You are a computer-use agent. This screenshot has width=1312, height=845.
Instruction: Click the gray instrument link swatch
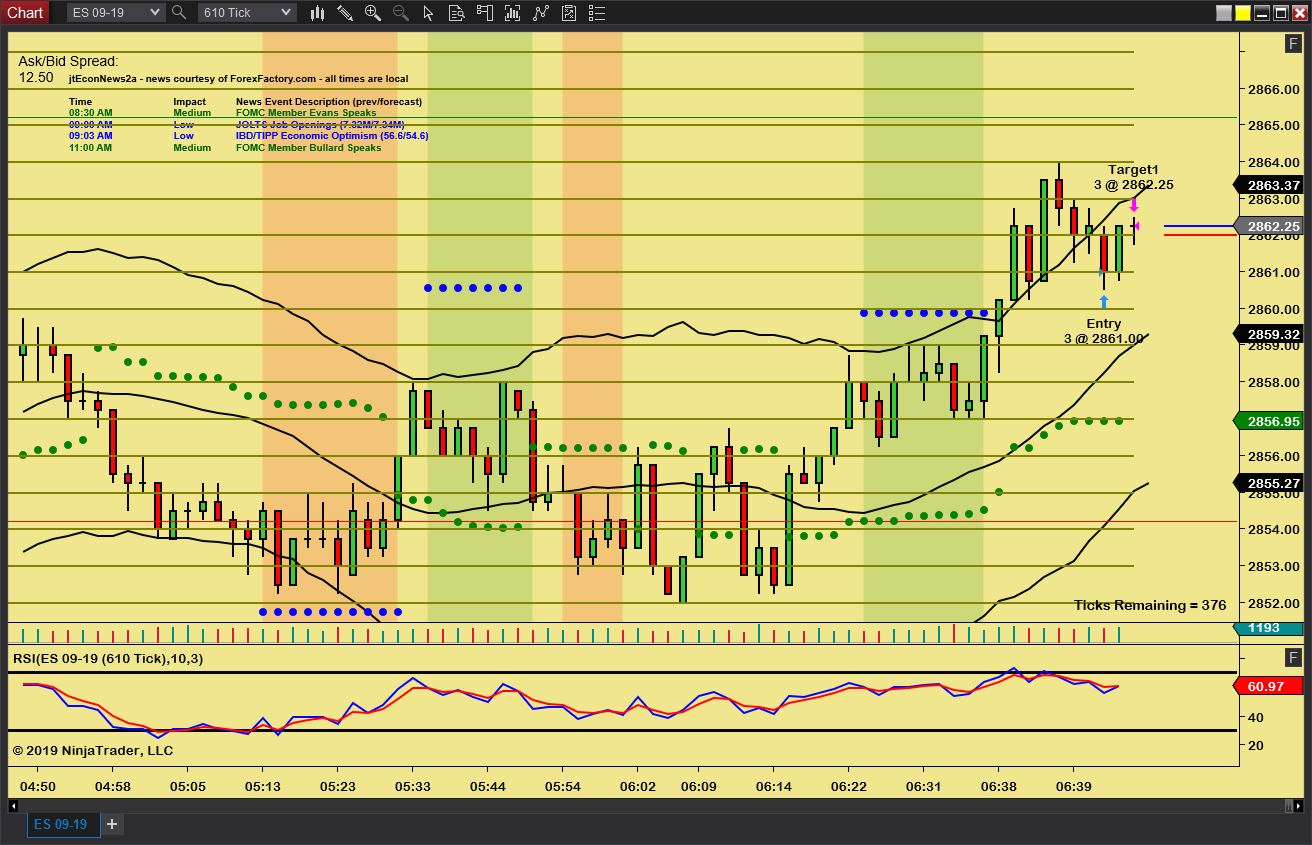click(1224, 13)
